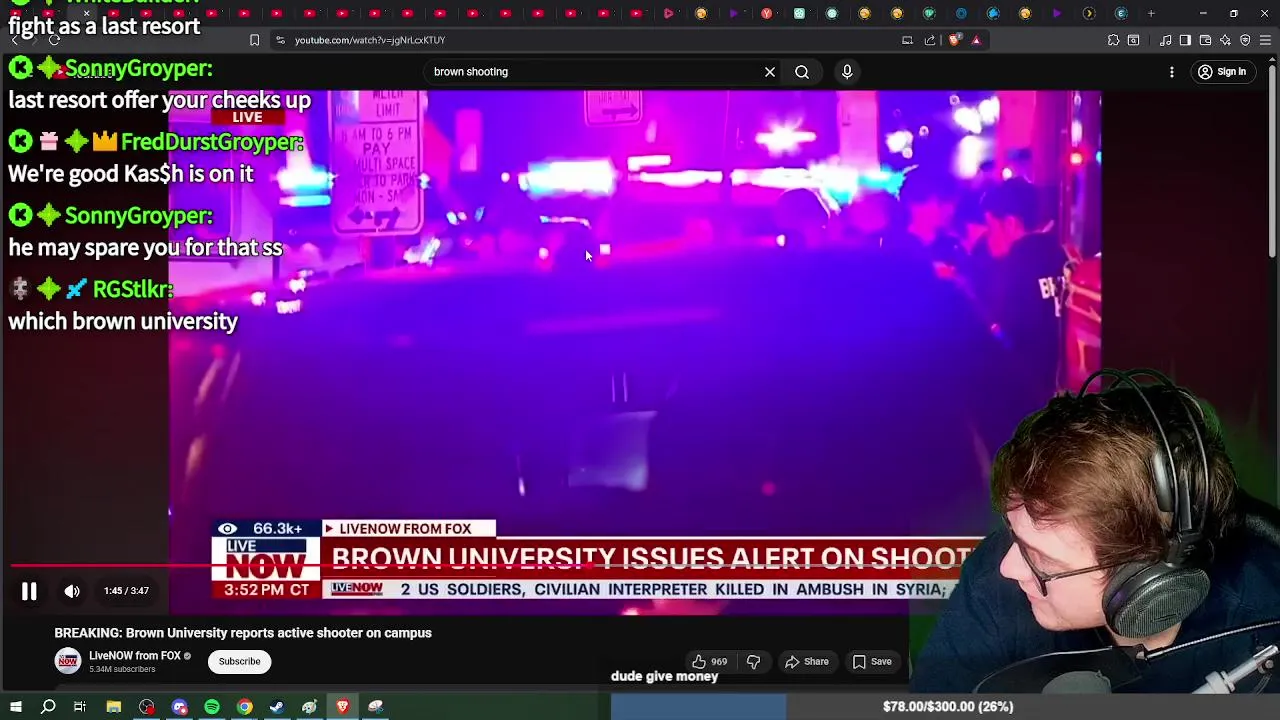Open YouTube settings three-dot menu
This screenshot has width=1280, height=720.
pyautogui.click(x=1172, y=72)
